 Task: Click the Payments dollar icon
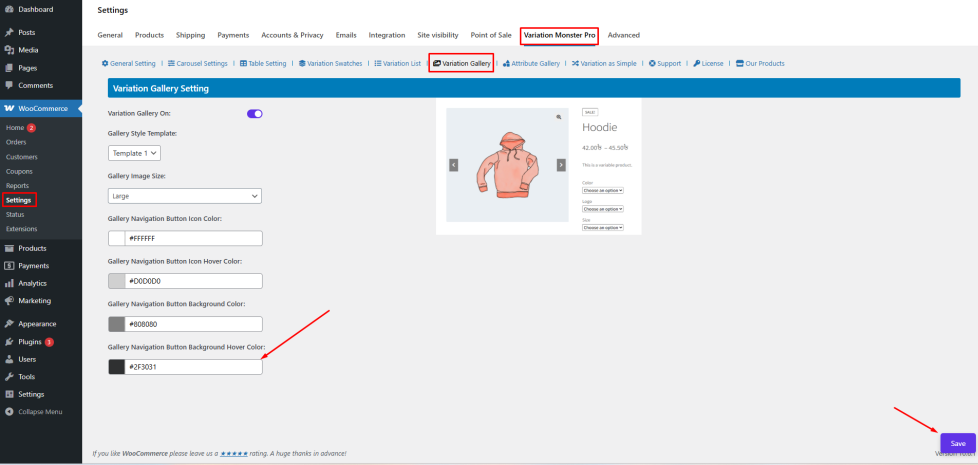coord(9,266)
